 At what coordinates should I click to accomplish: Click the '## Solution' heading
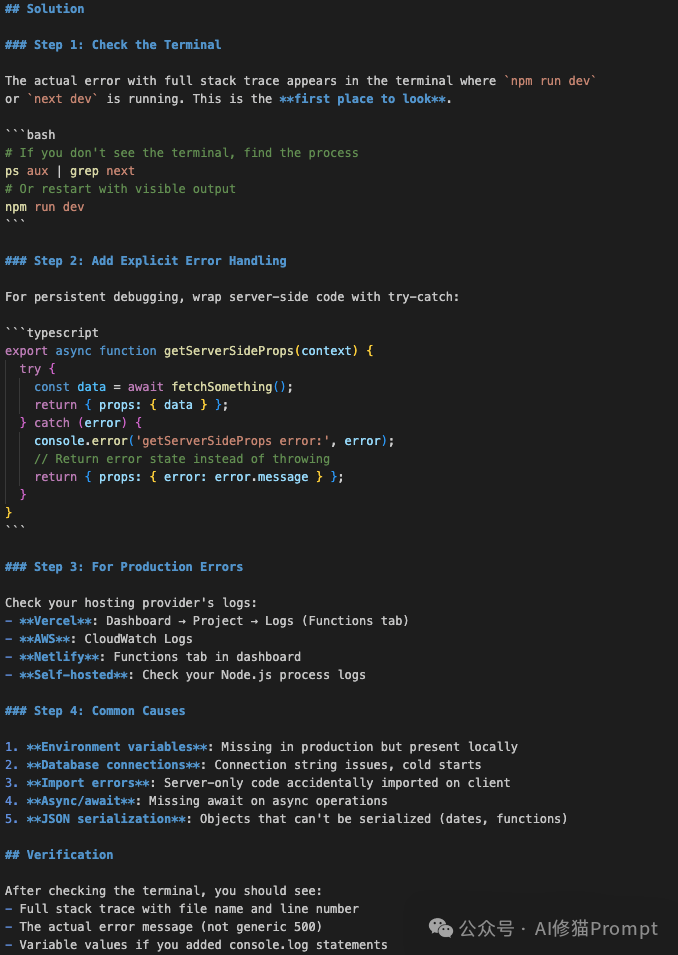pyautogui.click(x=44, y=9)
